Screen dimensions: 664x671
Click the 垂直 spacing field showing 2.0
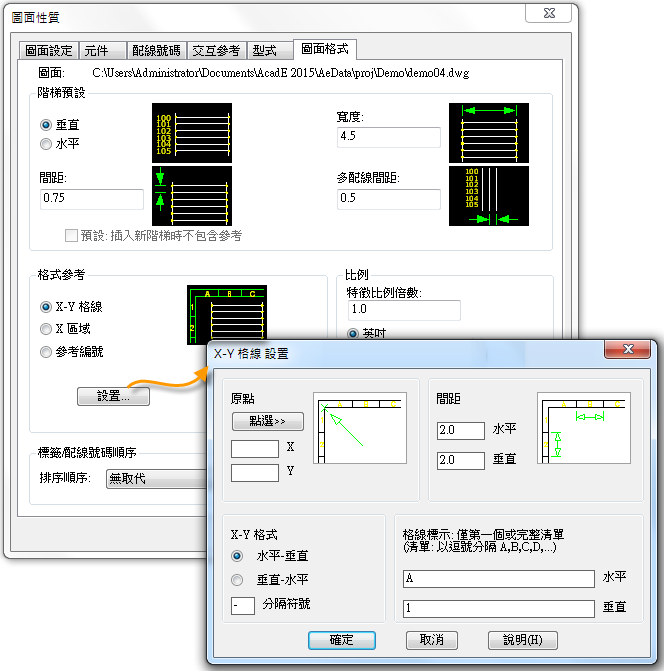pos(461,460)
